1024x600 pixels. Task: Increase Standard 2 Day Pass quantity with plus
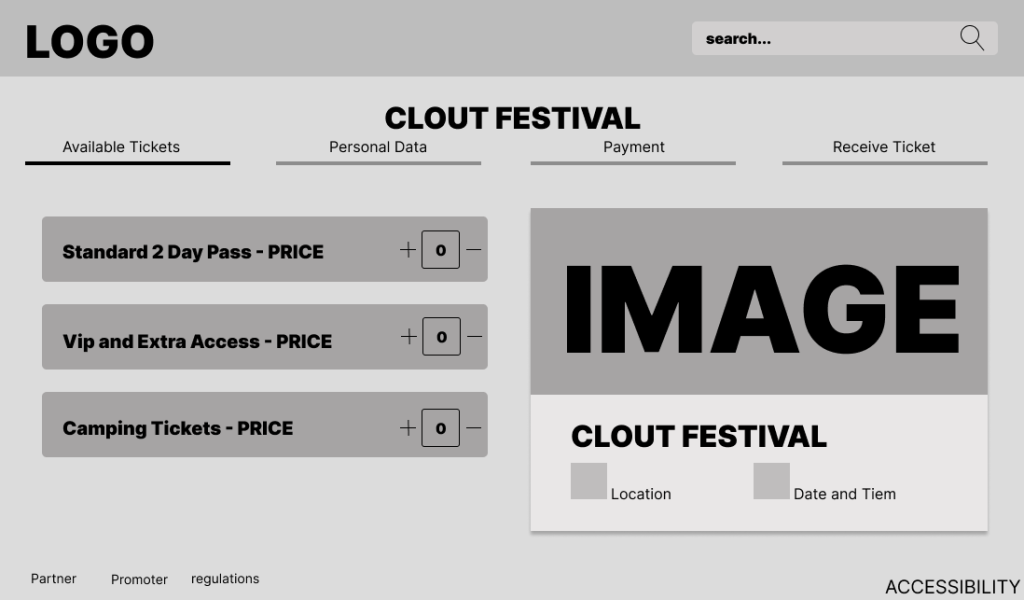[x=408, y=250]
